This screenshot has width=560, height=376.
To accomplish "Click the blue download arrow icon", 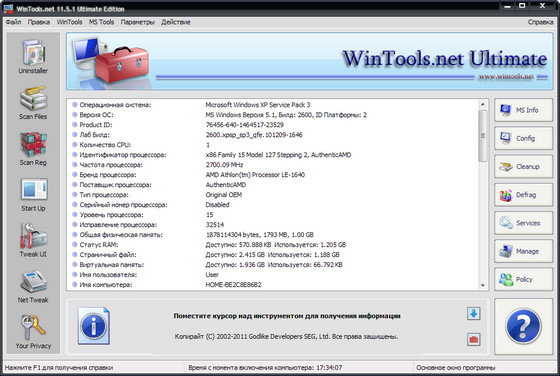I will [474, 314].
